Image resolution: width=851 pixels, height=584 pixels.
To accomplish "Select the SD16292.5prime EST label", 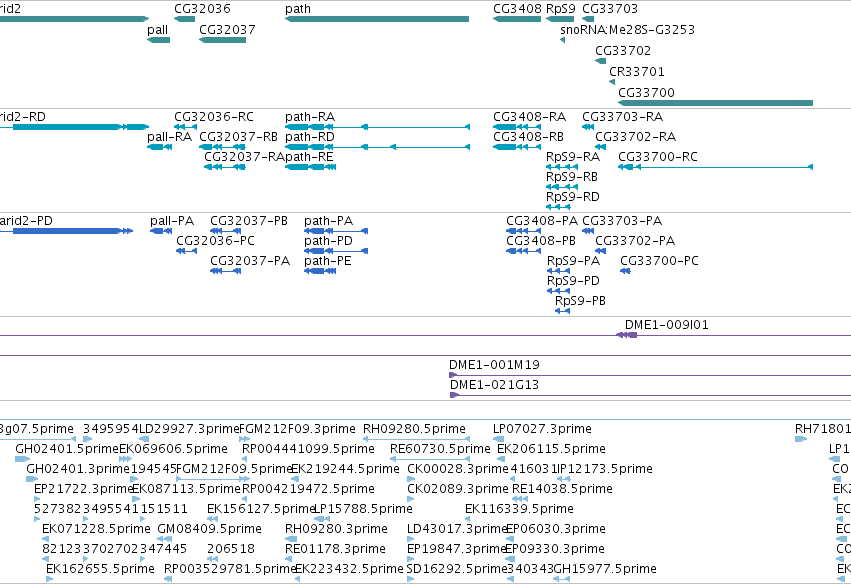I will coord(456,569).
